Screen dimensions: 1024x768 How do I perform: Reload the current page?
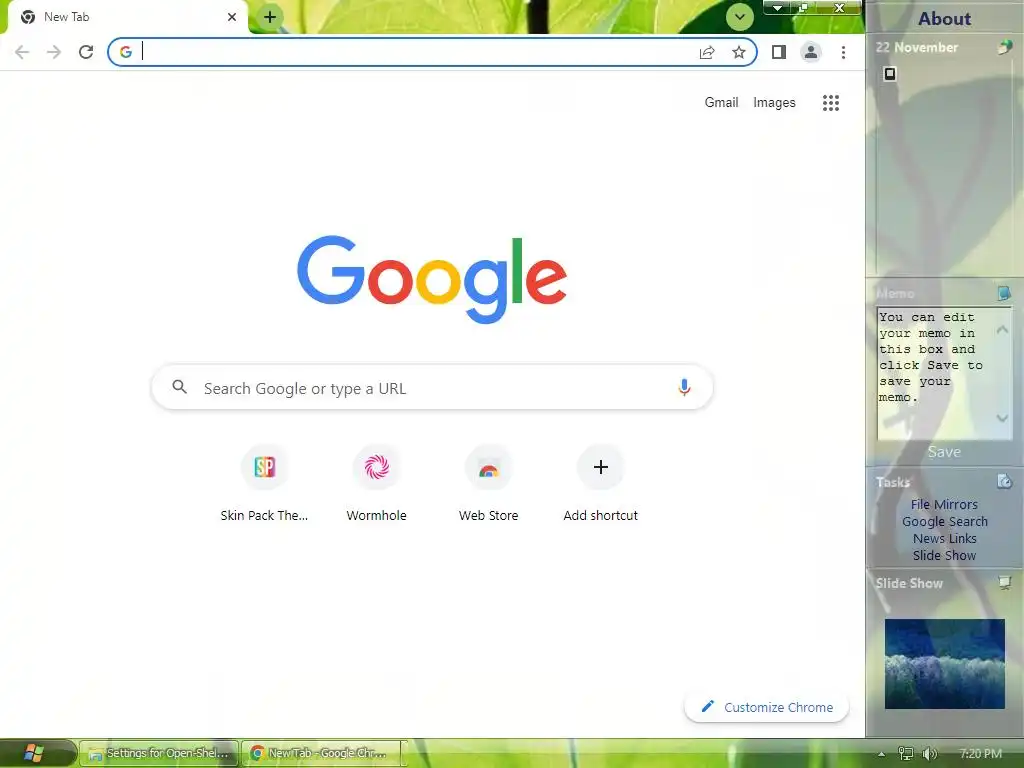(86, 52)
